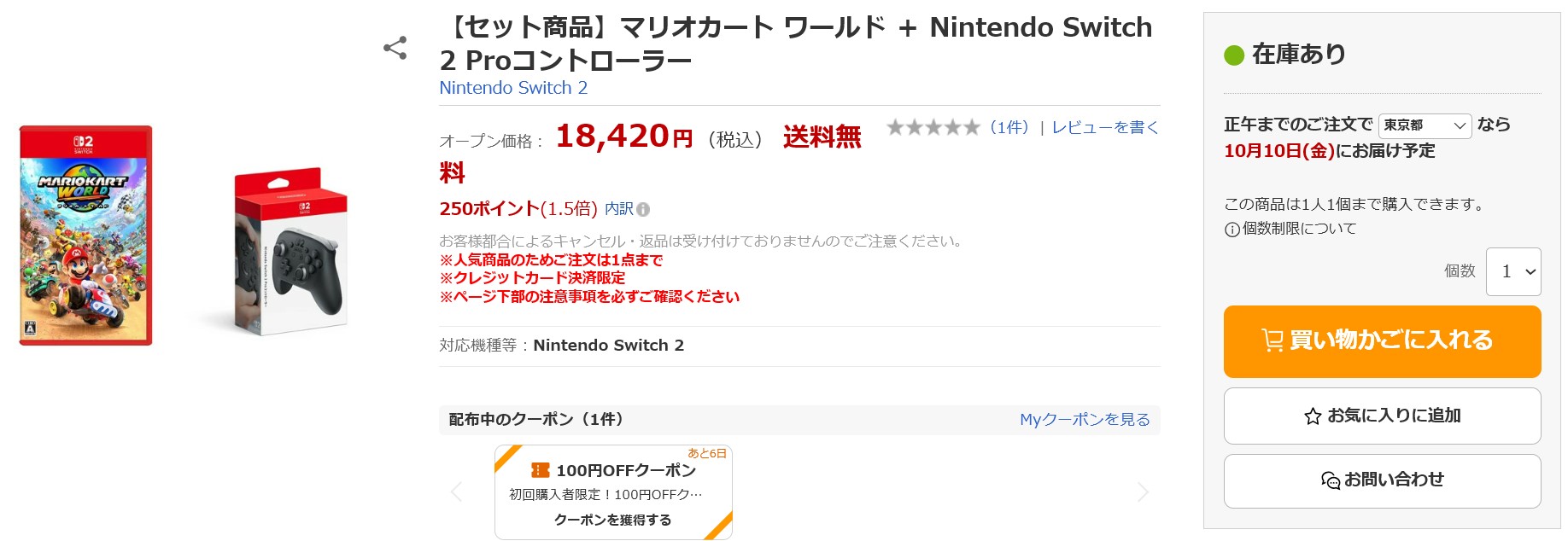The height and width of the screenshot is (541, 1568).
Task: Open the Nintendo Switch 2 category link
Action: (513, 88)
